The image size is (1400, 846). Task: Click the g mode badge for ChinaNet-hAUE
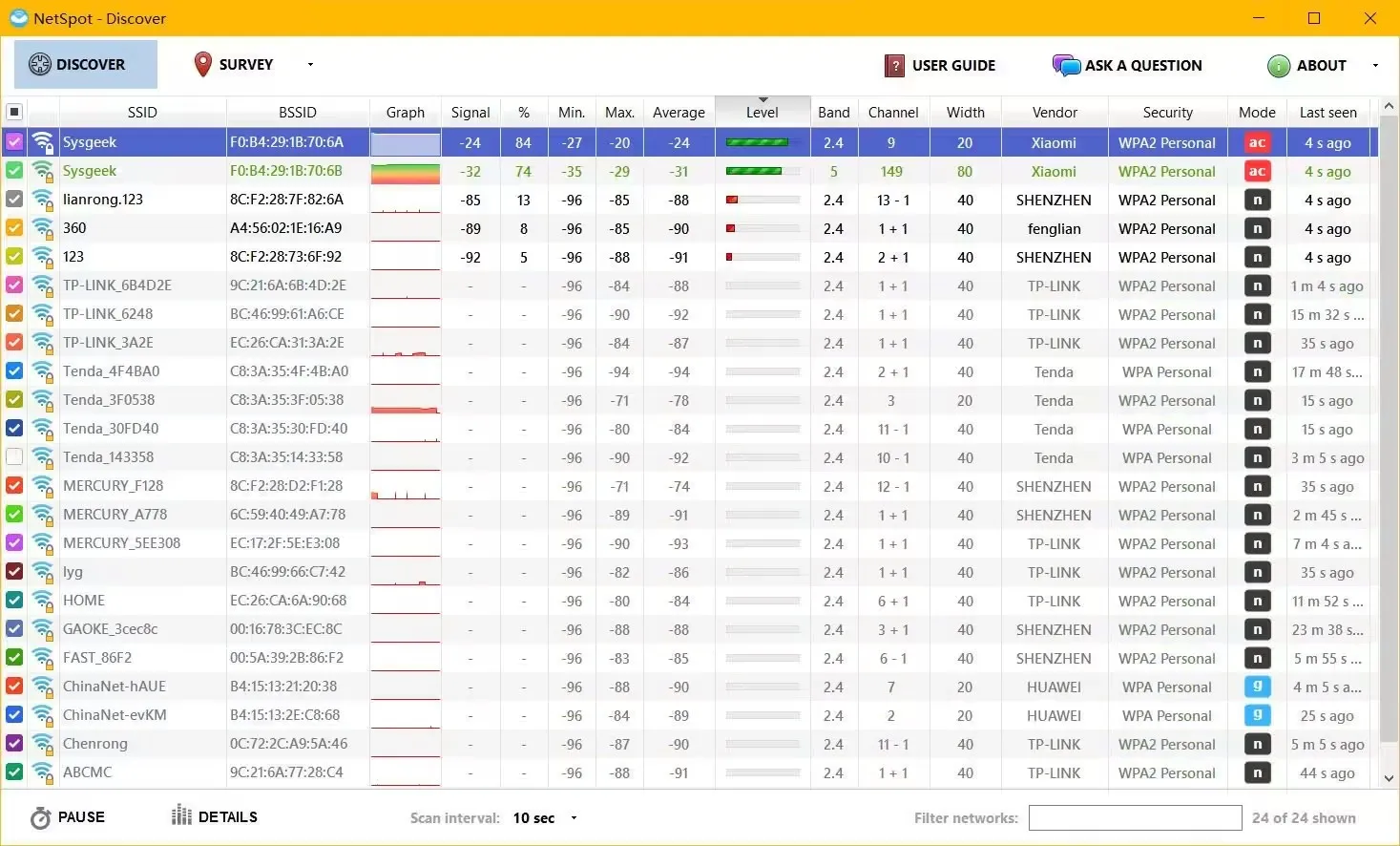click(x=1258, y=687)
